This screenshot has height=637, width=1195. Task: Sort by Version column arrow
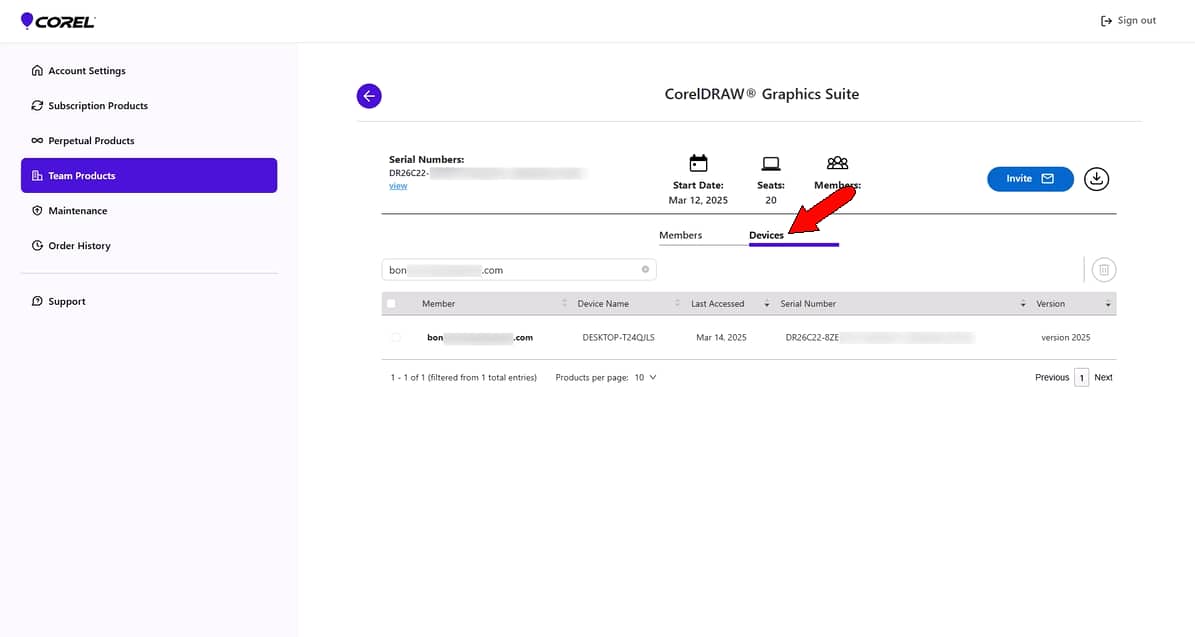(x=1108, y=304)
